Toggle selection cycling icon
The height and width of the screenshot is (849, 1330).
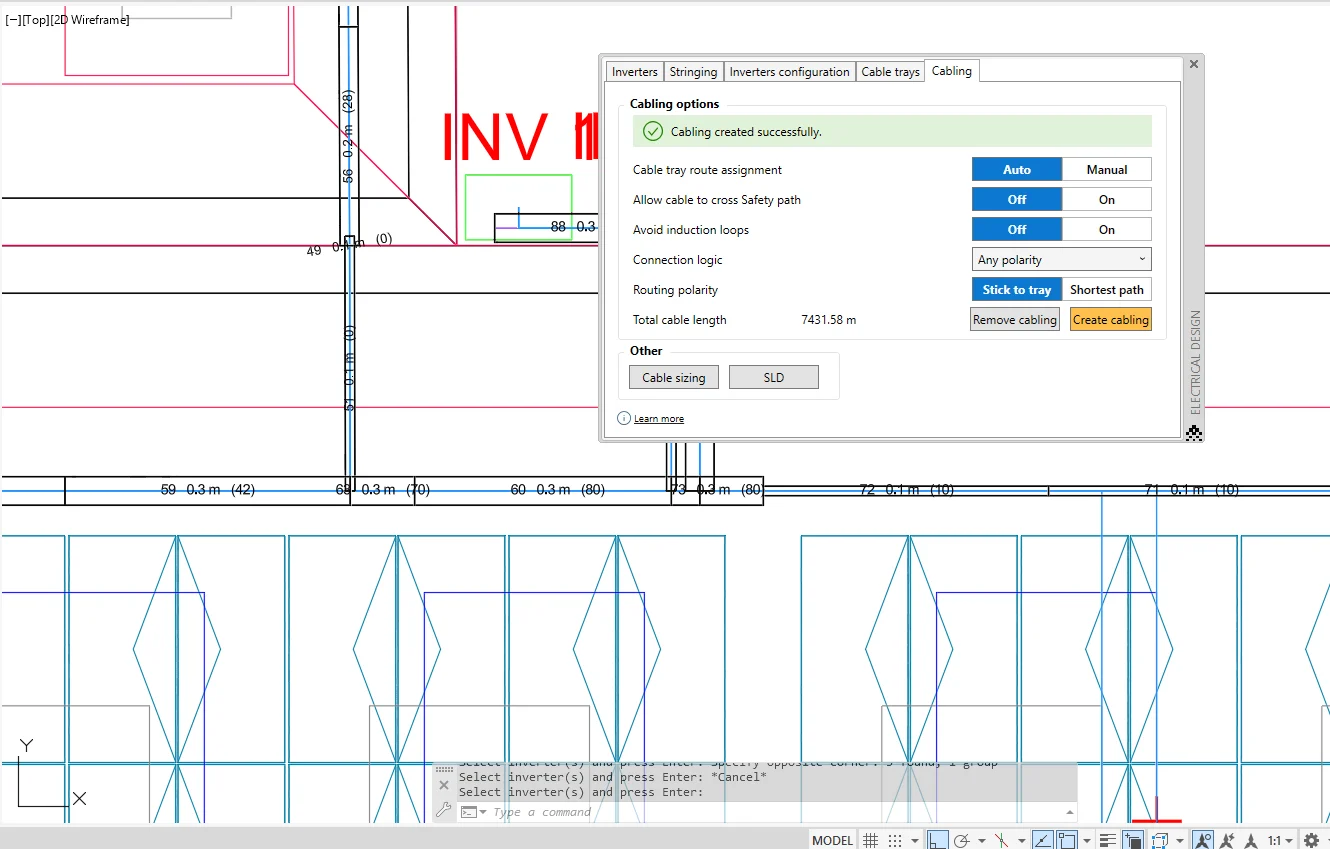coord(1132,840)
